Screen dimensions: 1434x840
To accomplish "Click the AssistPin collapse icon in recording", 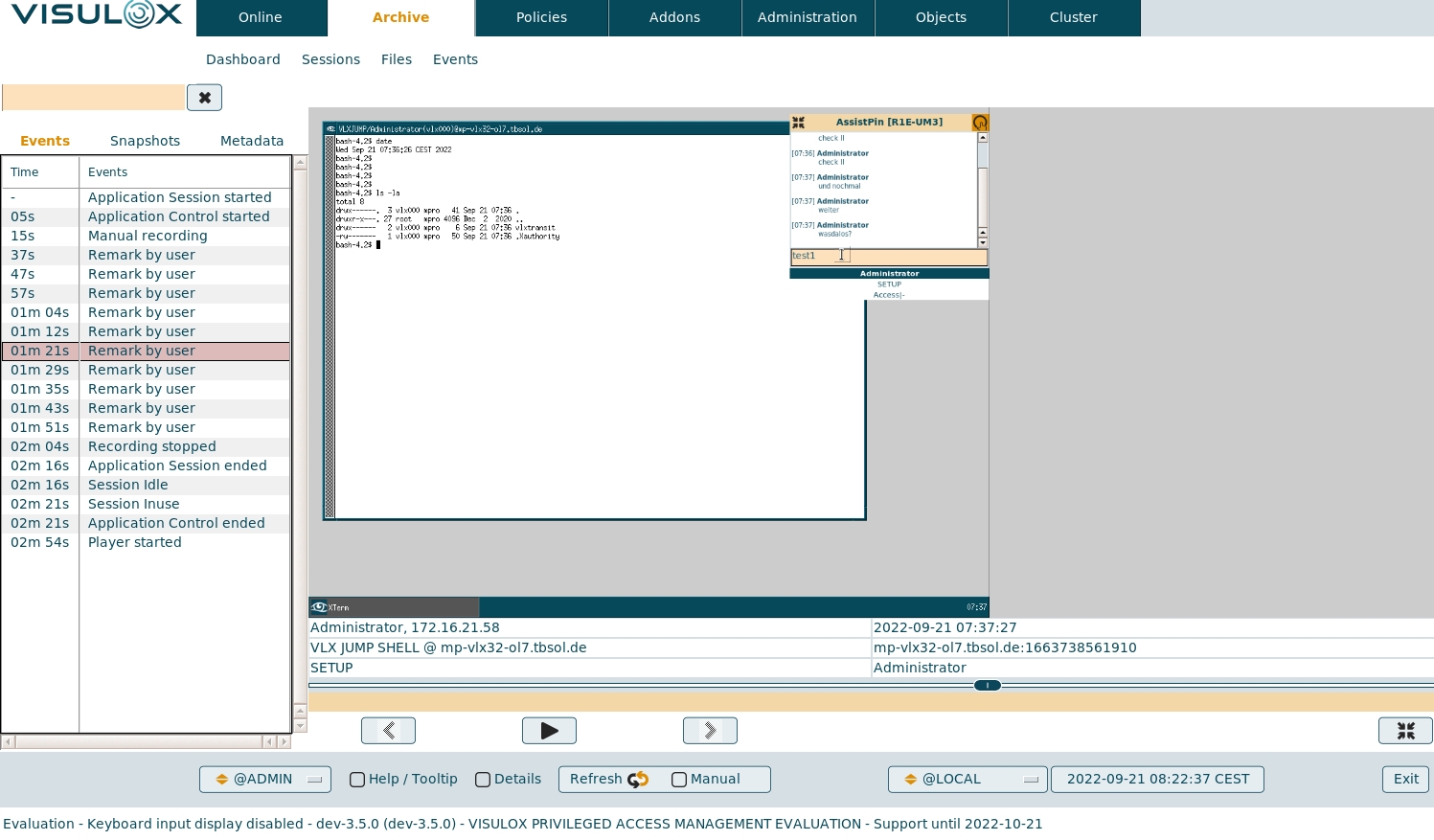I will pyautogui.click(x=798, y=123).
